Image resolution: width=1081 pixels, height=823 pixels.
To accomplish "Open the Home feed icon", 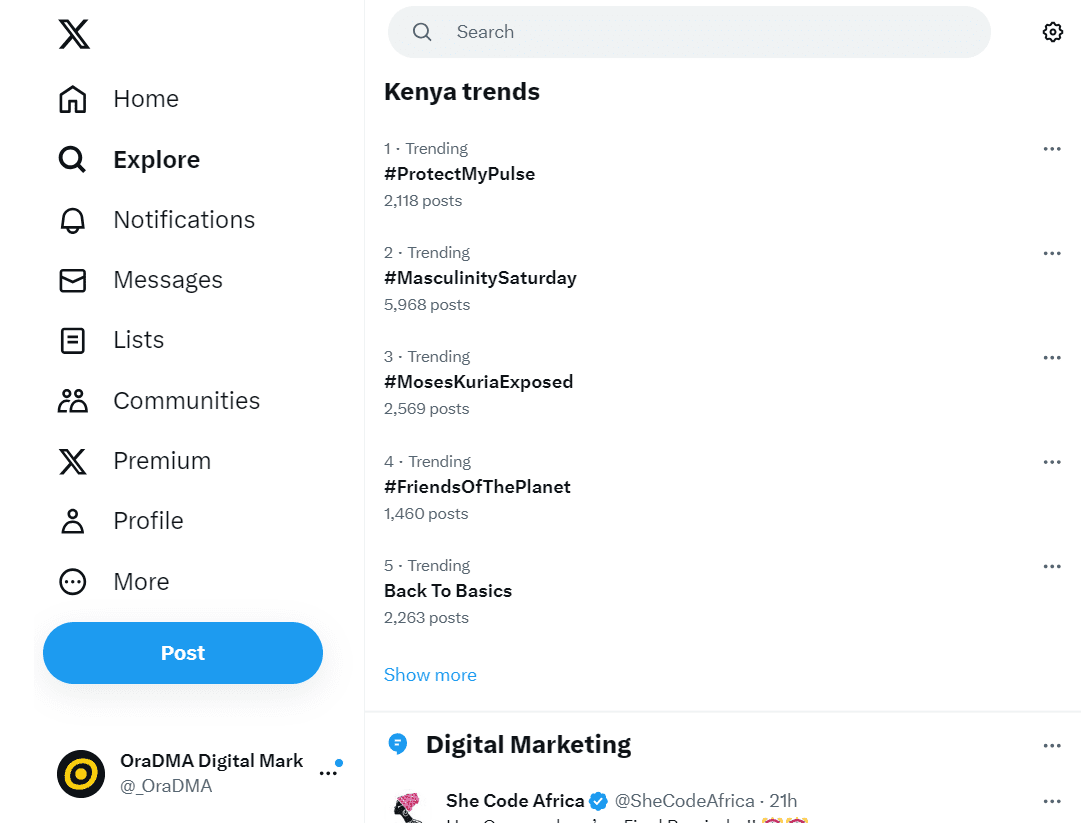I will click(x=72, y=99).
